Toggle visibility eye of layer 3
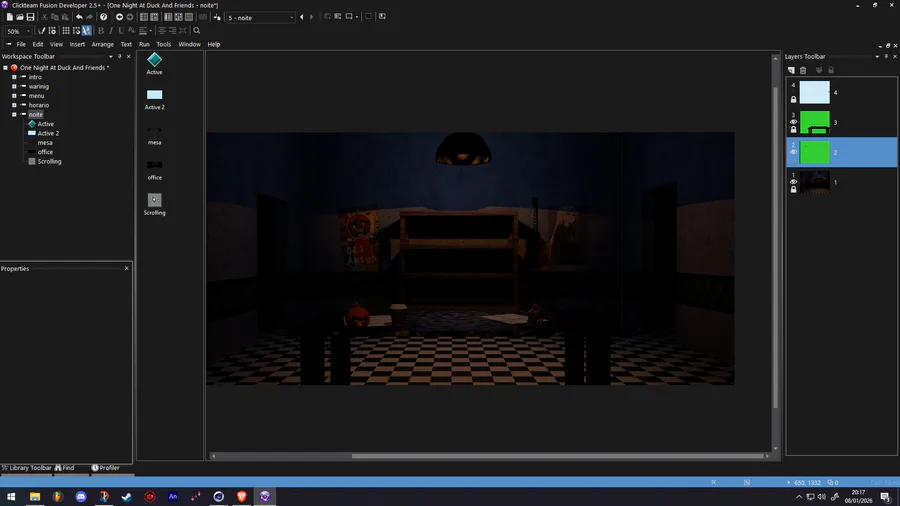The height and width of the screenshot is (506, 900). tap(794, 122)
